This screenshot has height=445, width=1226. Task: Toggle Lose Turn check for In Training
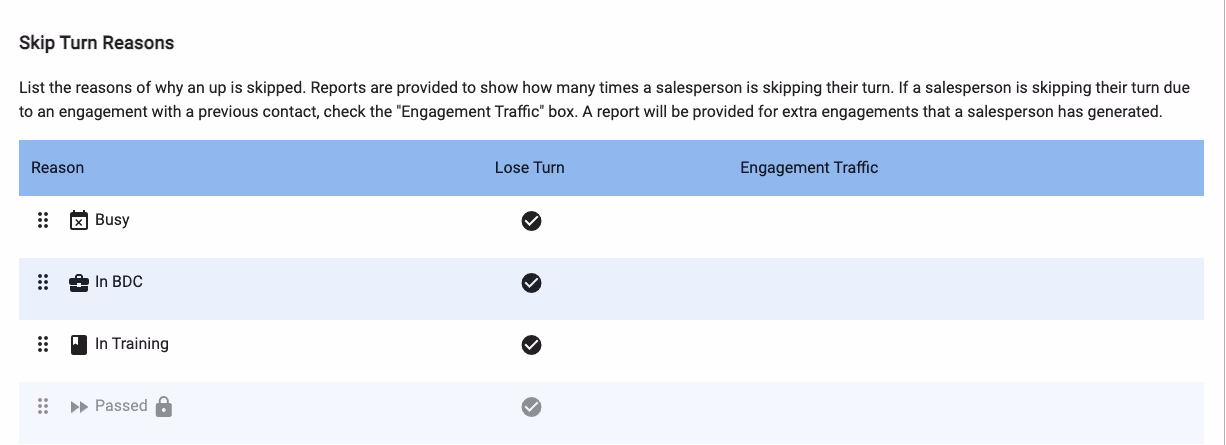pos(532,345)
